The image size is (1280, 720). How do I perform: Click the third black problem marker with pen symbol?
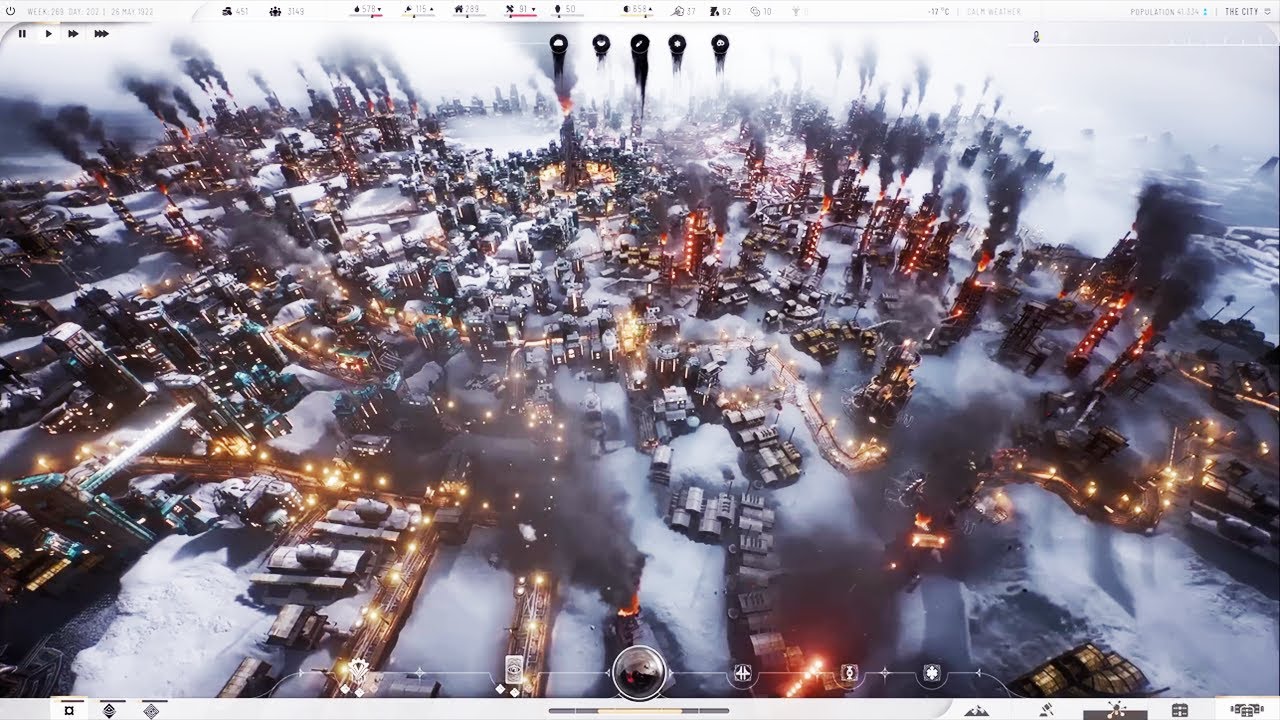(x=640, y=45)
